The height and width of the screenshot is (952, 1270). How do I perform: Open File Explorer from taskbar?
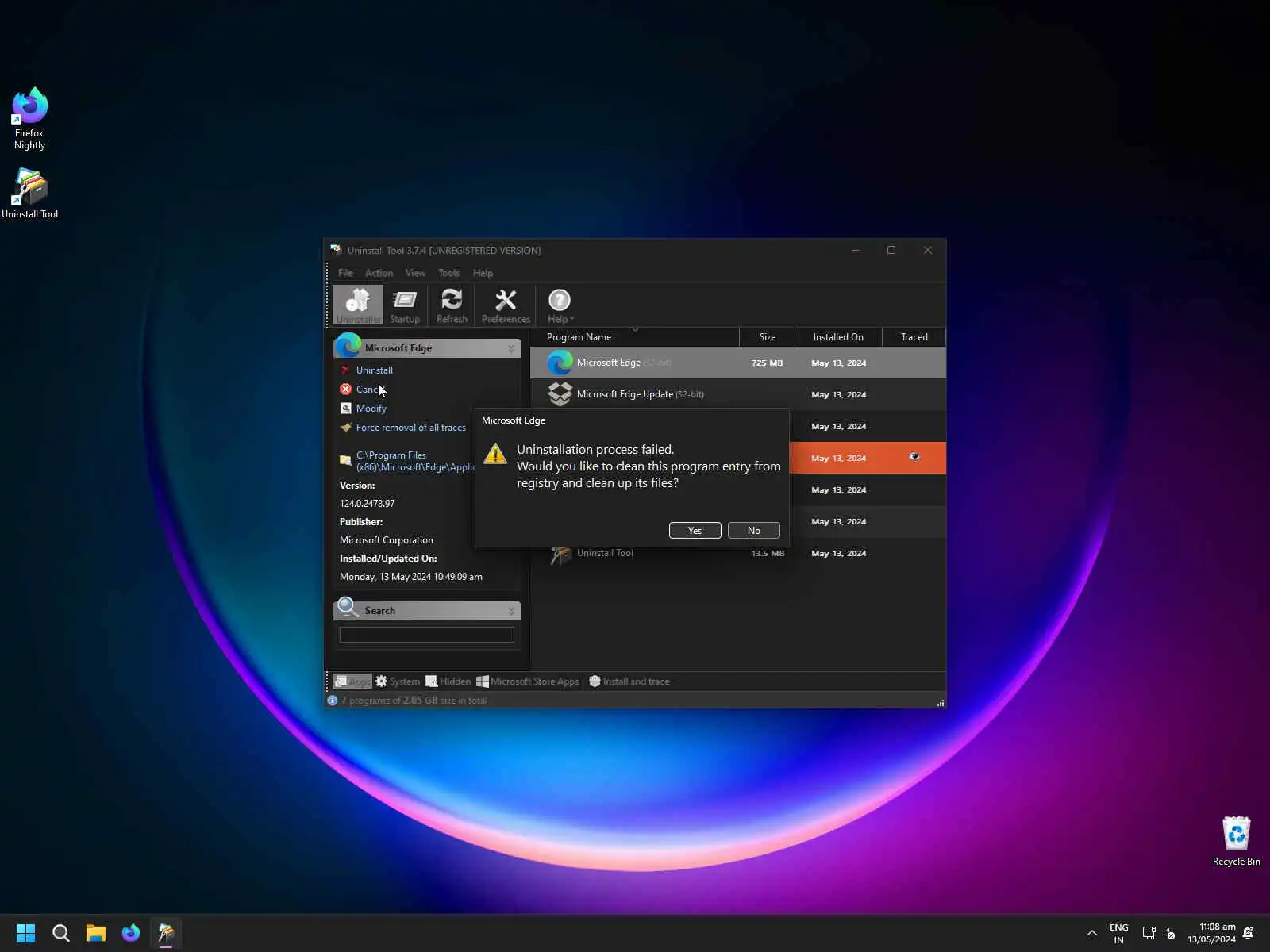tap(96, 933)
